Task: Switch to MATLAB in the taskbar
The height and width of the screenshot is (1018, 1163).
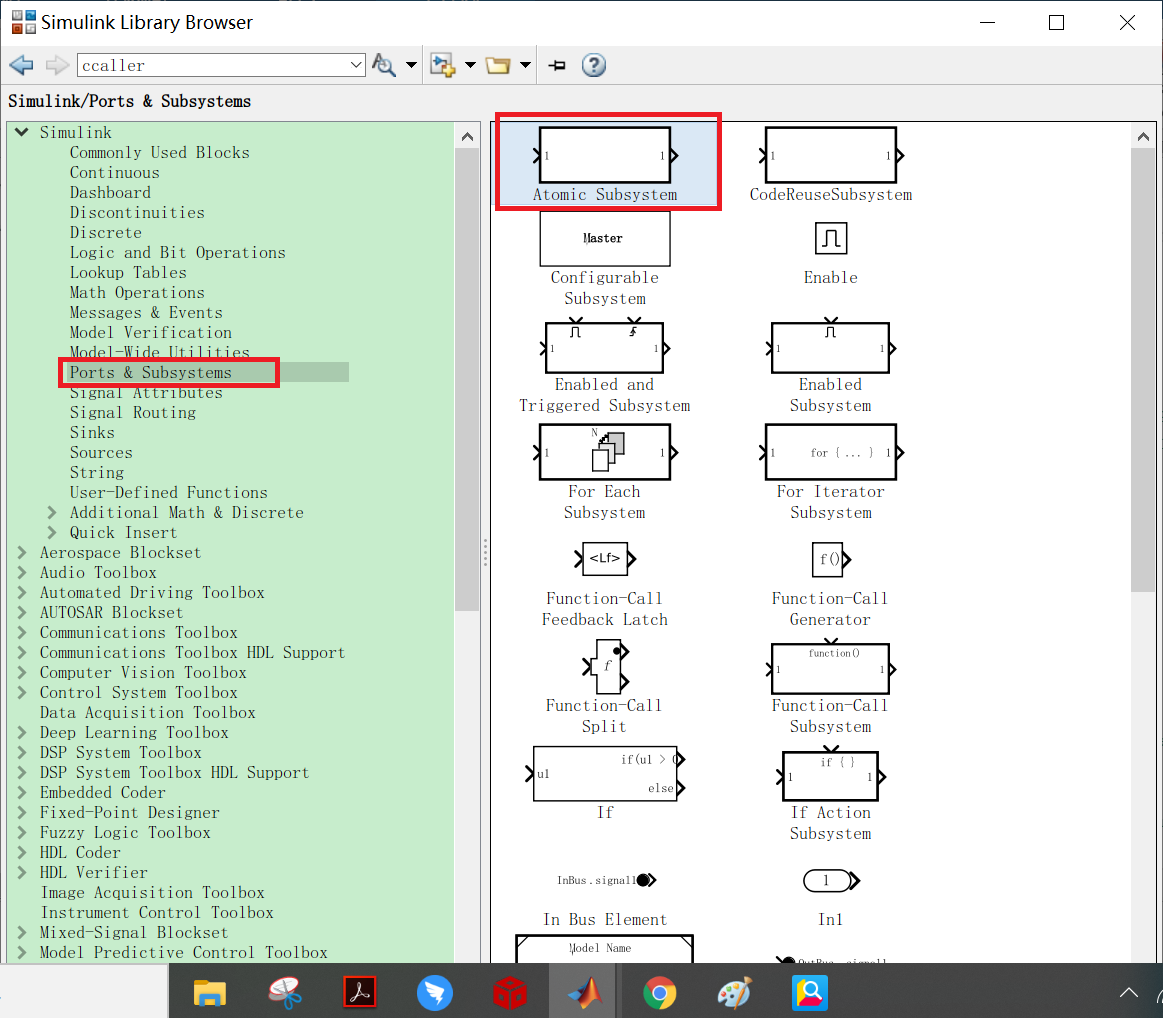Action: [x=585, y=993]
